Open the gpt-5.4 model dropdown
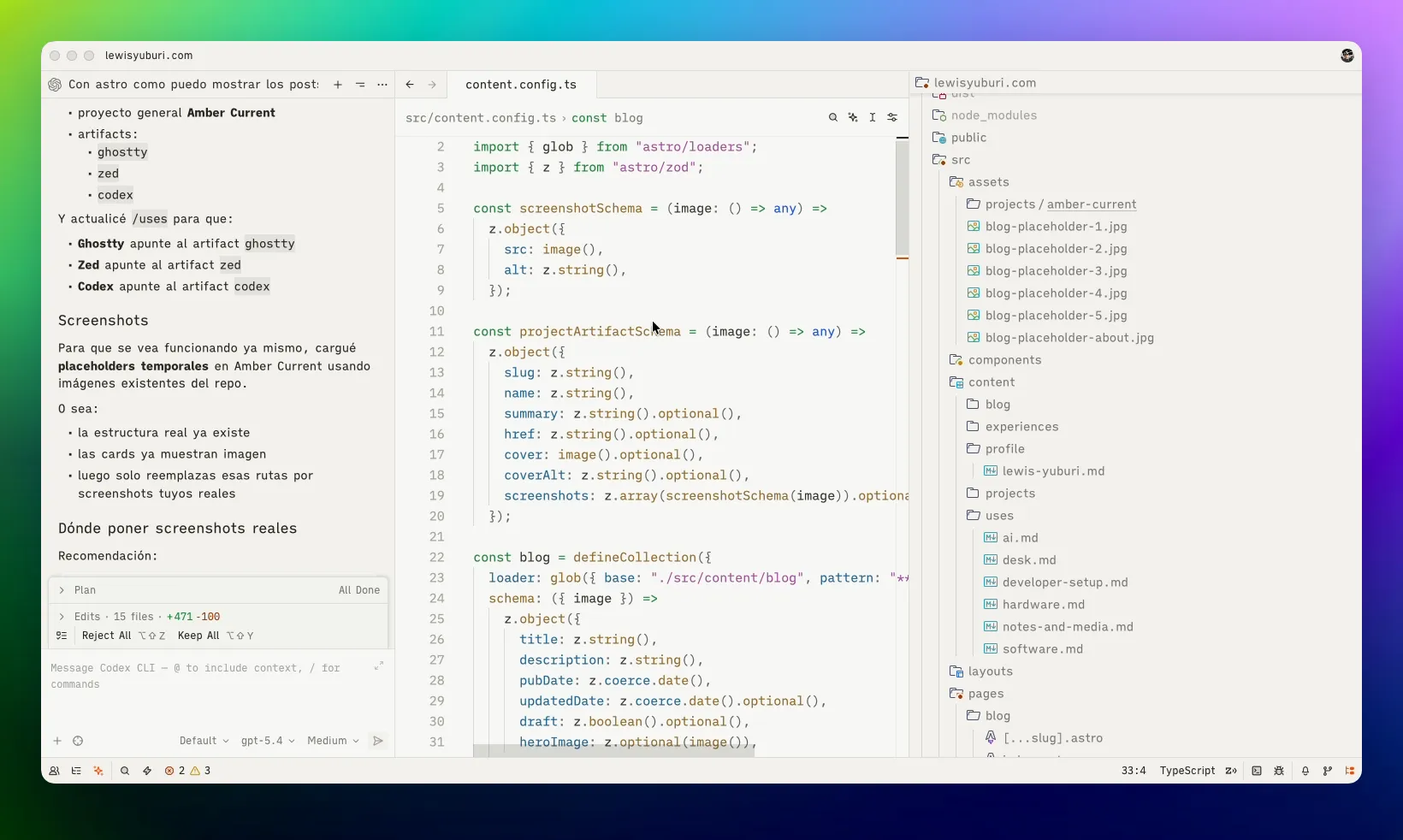Viewport: 1403px width, 840px height. click(x=267, y=741)
